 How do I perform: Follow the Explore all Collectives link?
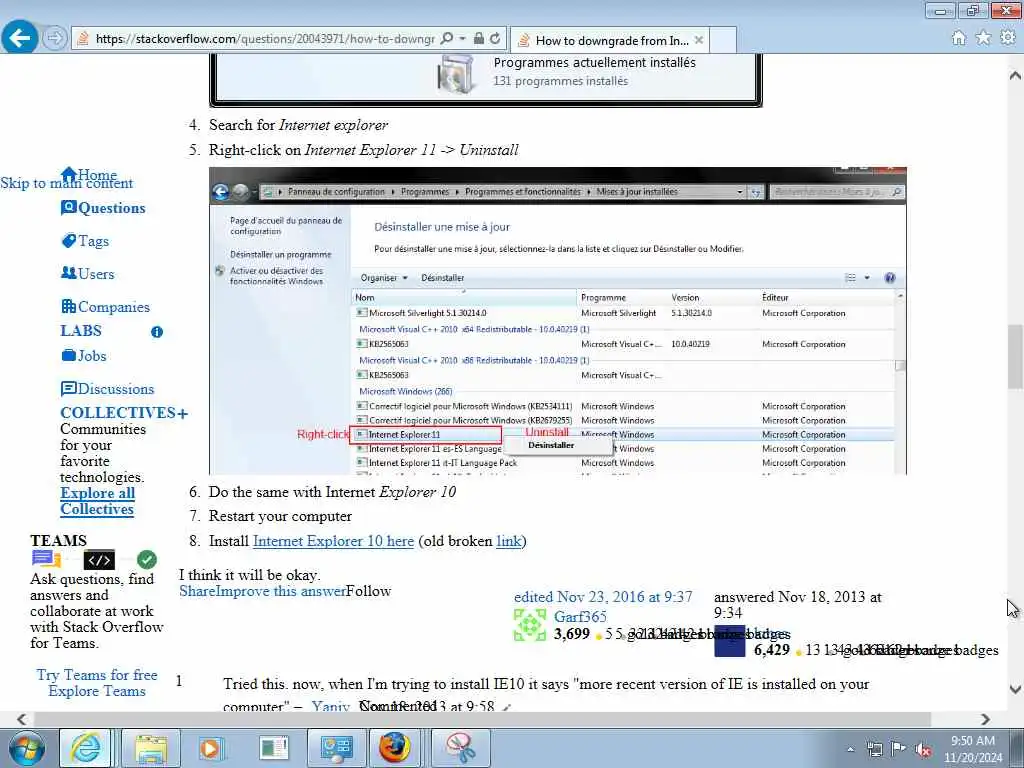(97, 501)
